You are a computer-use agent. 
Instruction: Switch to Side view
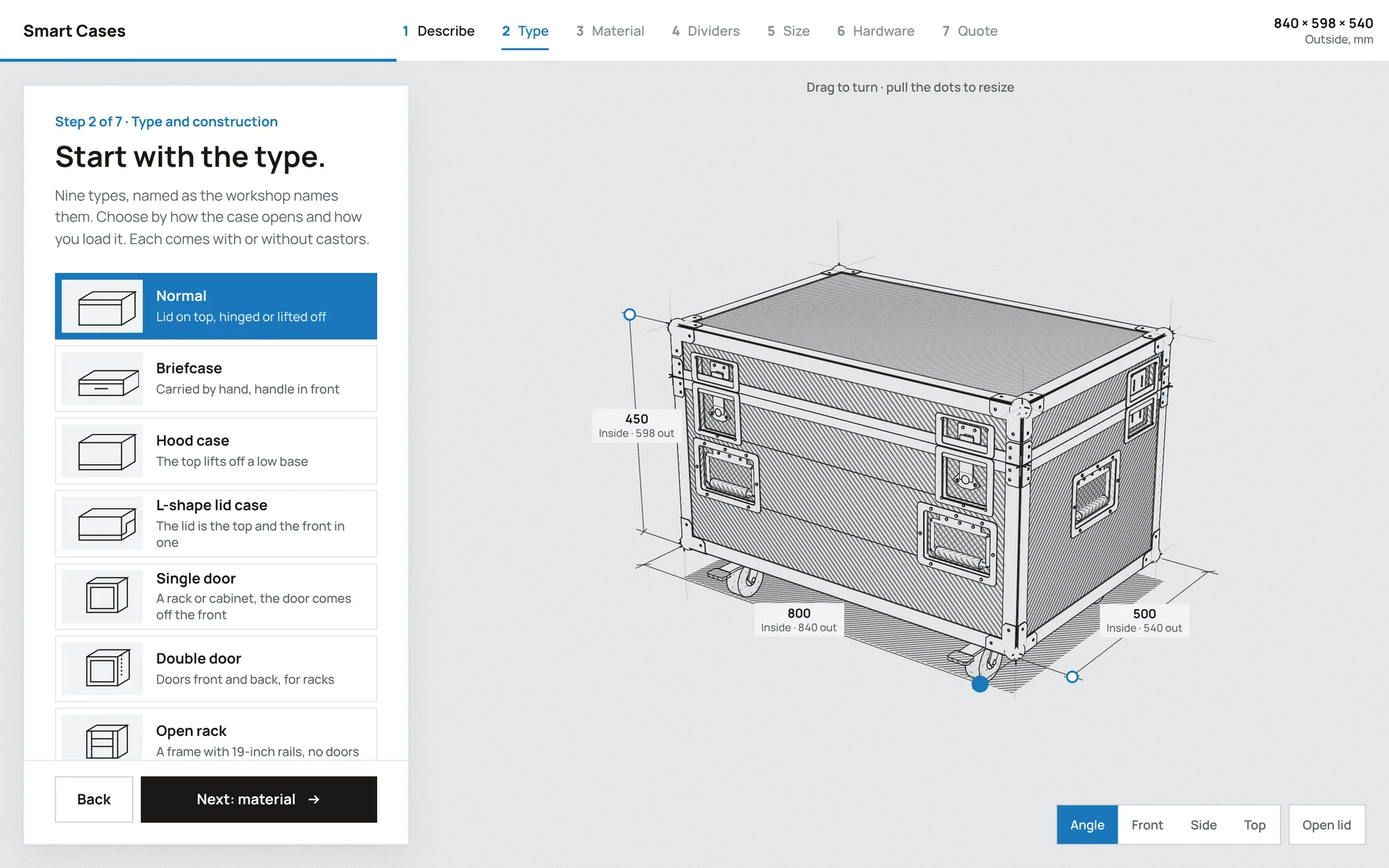tap(1203, 825)
